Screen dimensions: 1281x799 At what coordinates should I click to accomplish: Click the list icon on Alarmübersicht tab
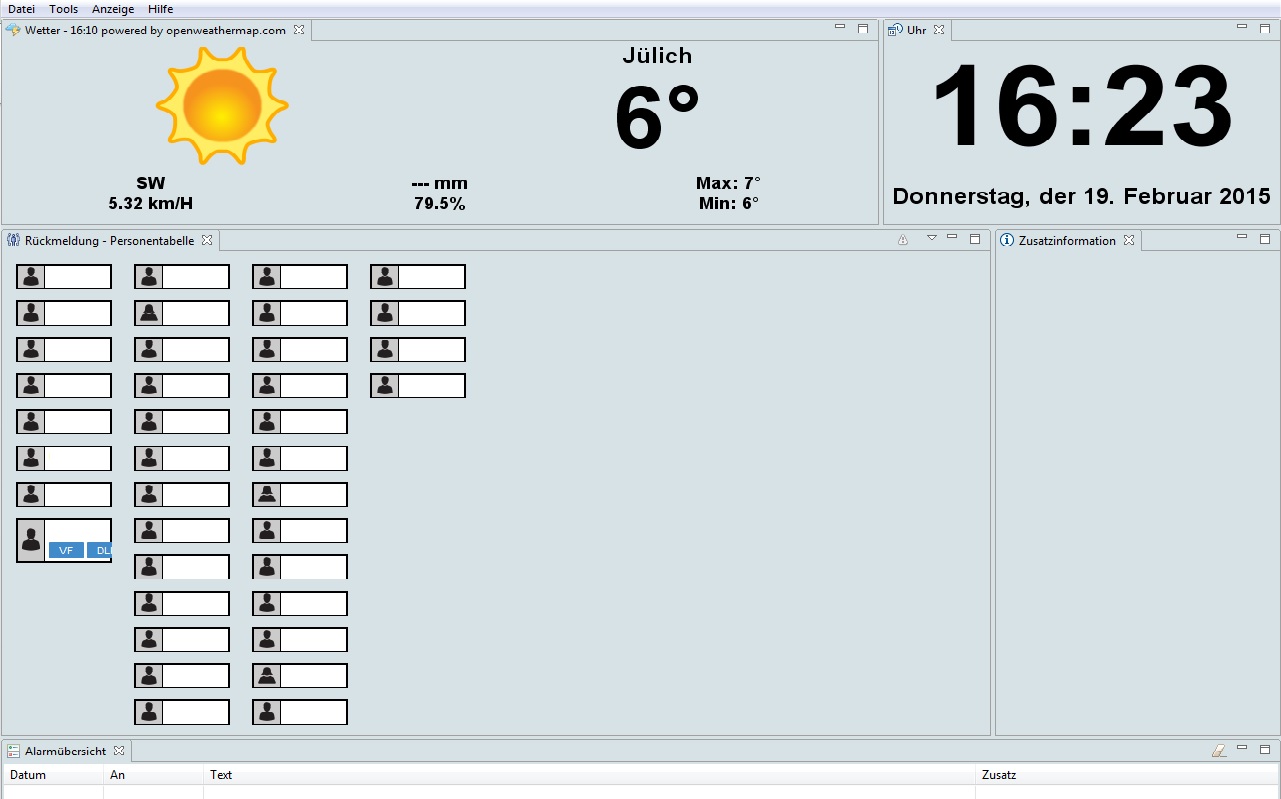click(13, 750)
